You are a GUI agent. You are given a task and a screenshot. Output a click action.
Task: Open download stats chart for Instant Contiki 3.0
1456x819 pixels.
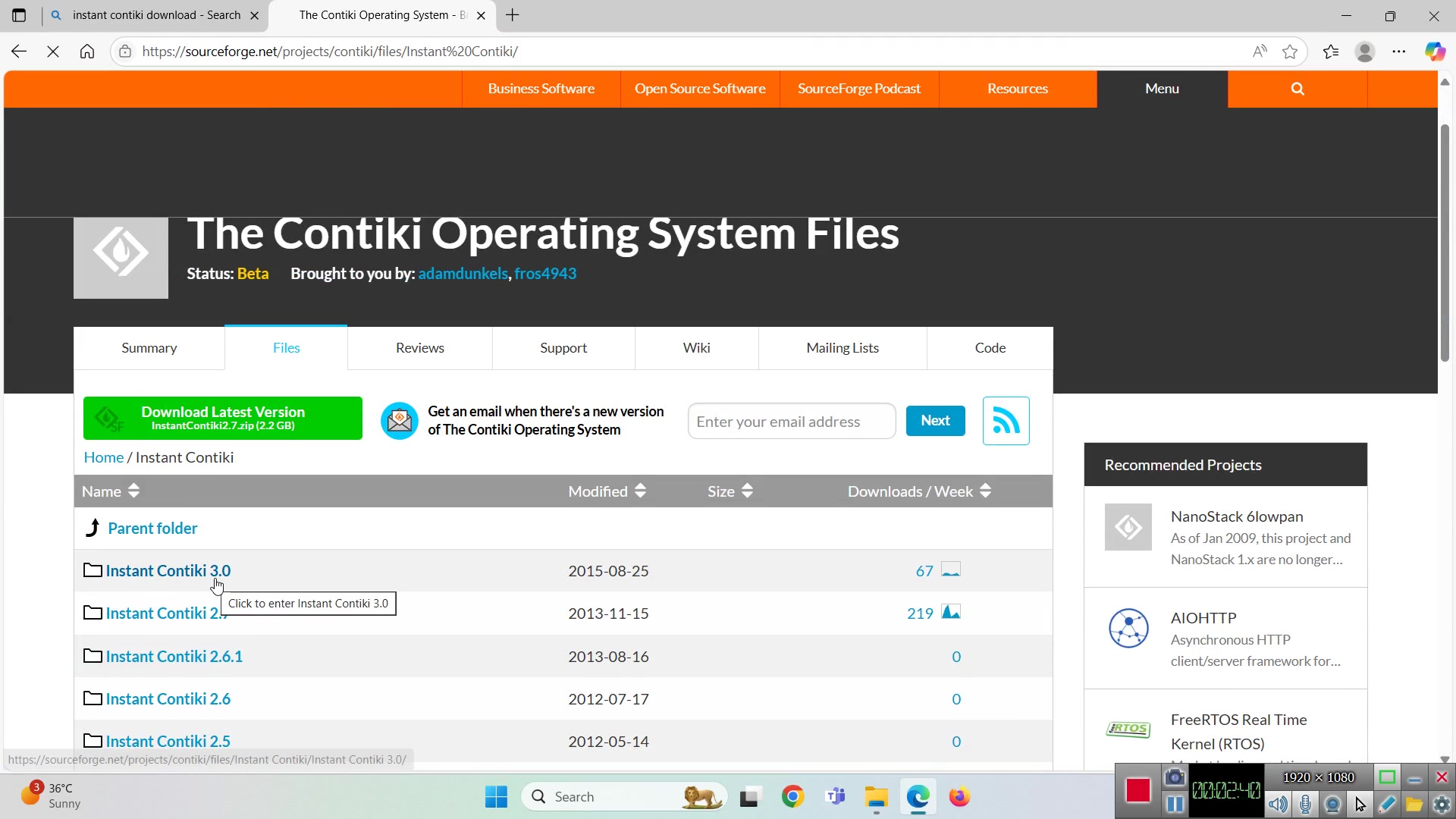click(950, 570)
